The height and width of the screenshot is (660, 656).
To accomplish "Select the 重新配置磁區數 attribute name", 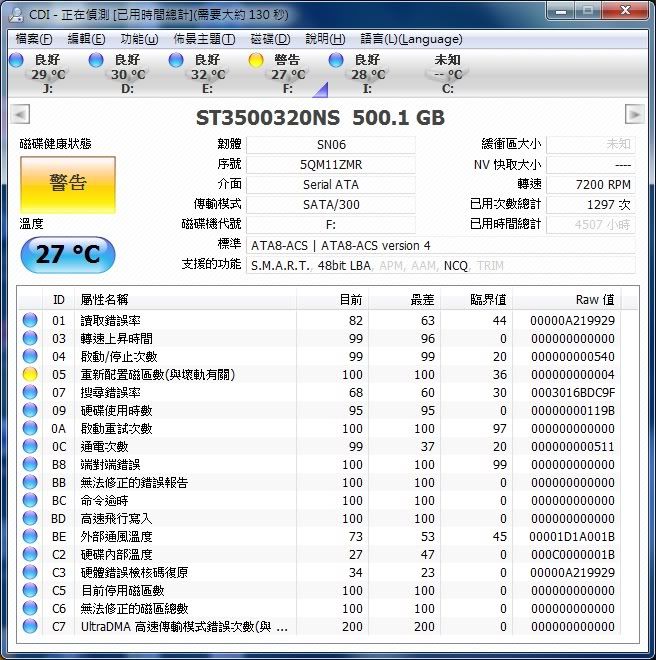I will click(158, 375).
